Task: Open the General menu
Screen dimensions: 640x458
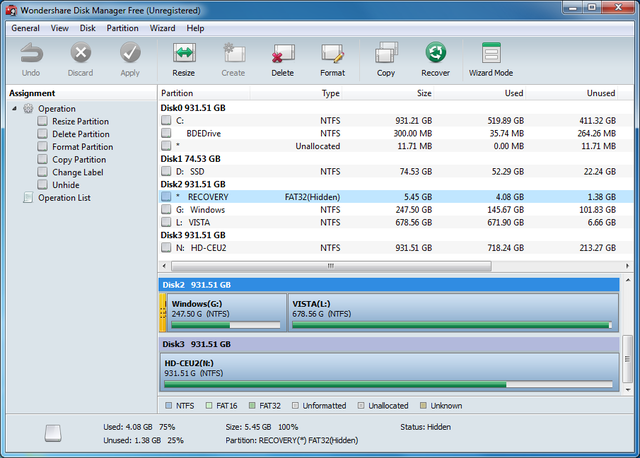Action: click(25, 28)
